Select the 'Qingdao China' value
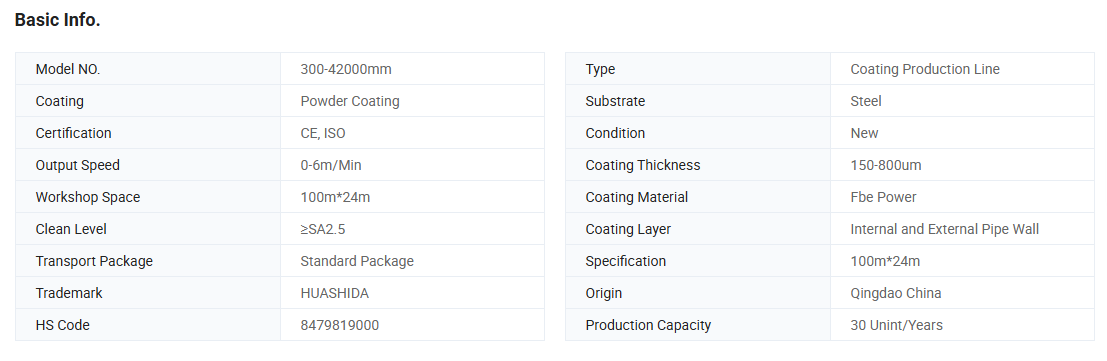The height and width of the screenshot is (361, 1107). click(896, 293)
